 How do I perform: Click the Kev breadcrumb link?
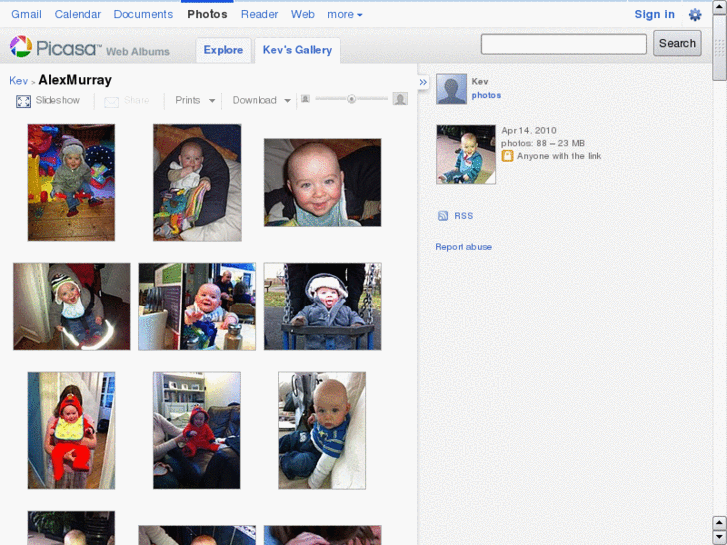[19, 81]
